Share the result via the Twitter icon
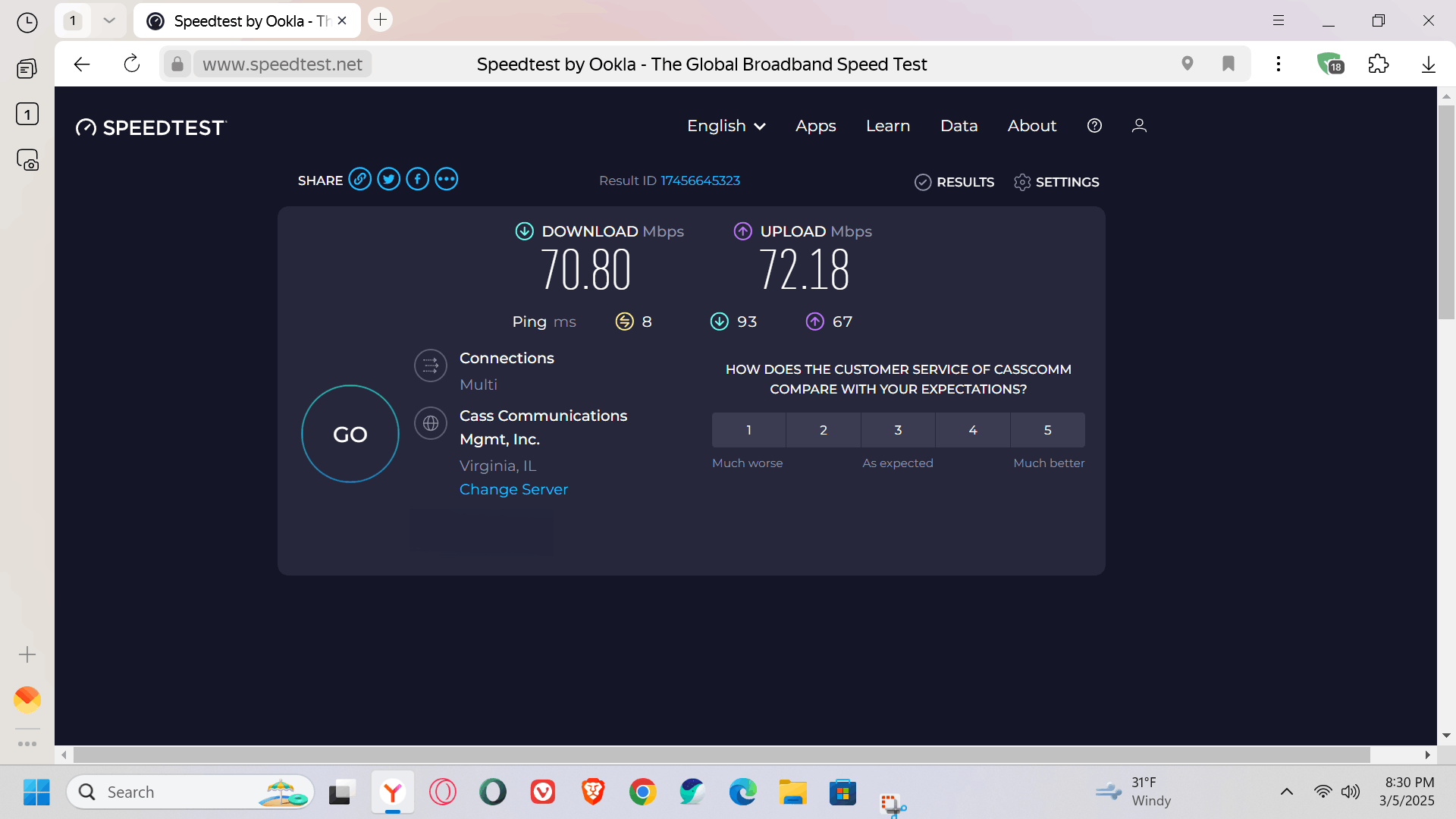This screenshot has height=819, width=1456. click(x=388, y=180)
